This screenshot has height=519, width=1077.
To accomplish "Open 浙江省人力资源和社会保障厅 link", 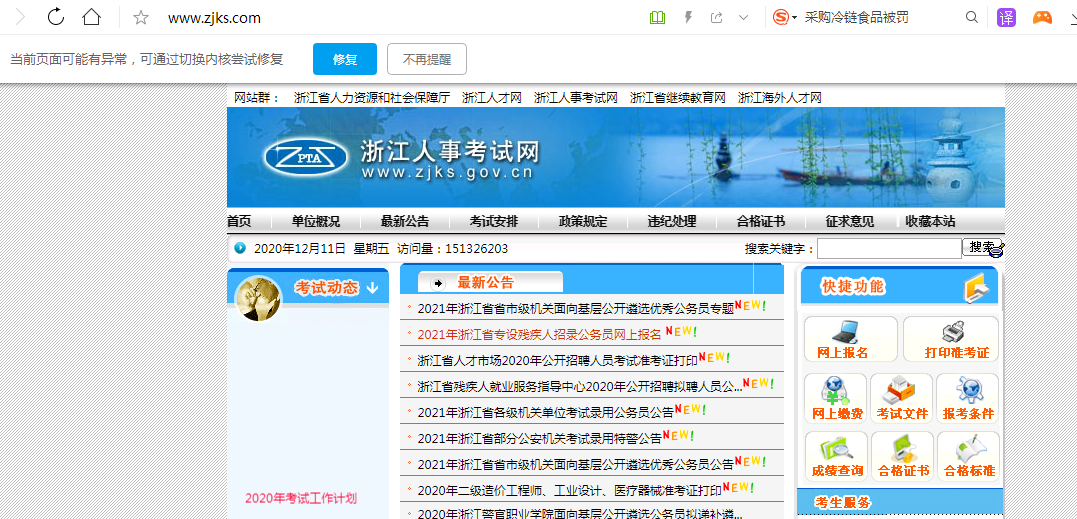I will tap(372, 97).
